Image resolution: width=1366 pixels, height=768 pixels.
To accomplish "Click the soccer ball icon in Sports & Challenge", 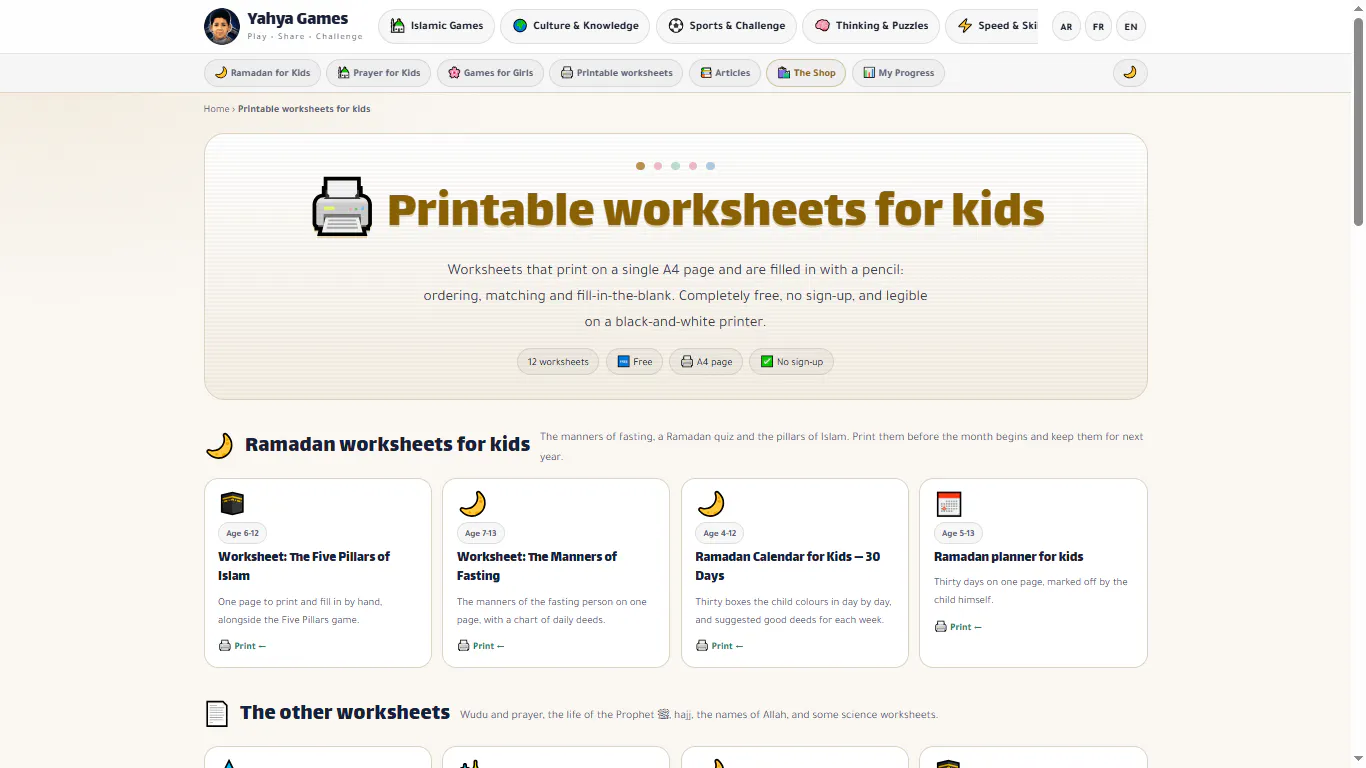I will point(676,26).
